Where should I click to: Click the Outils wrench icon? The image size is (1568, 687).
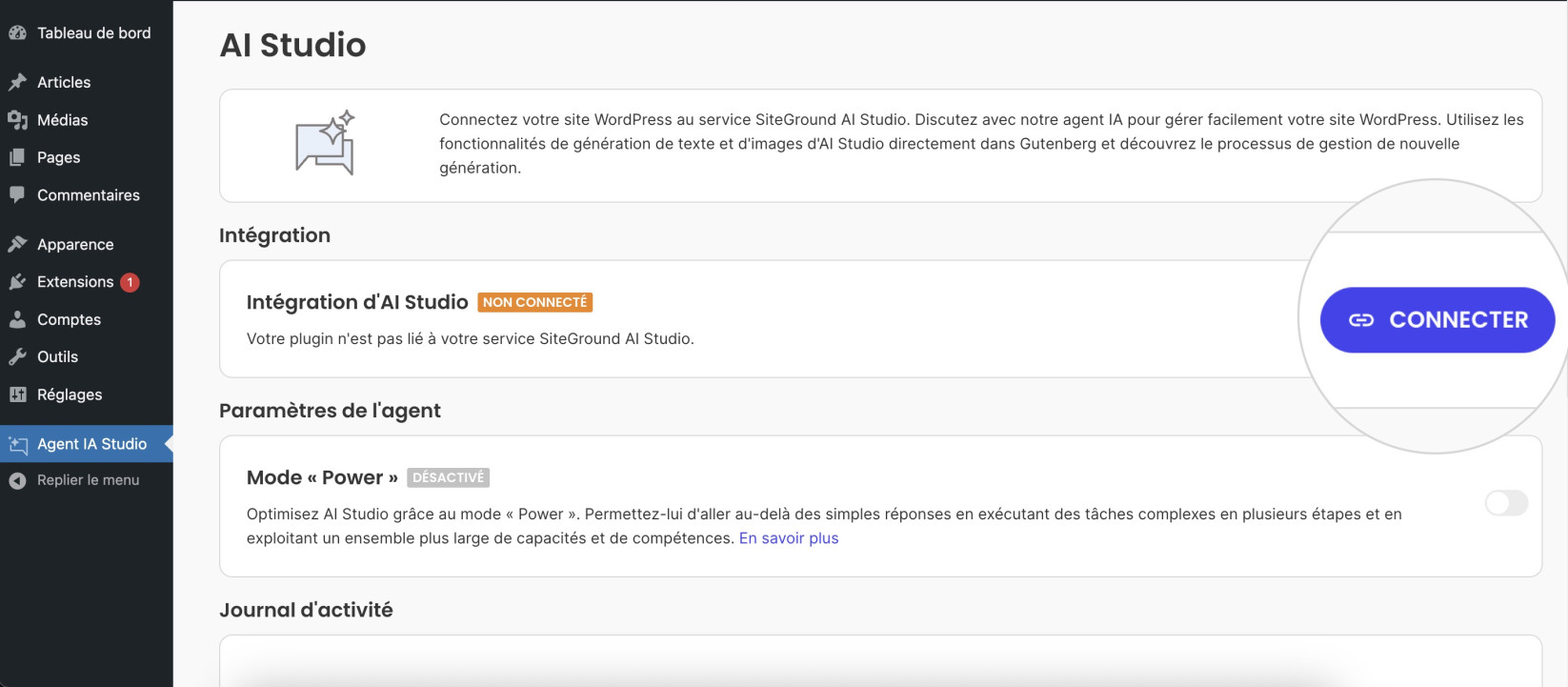tap(17, 356)
